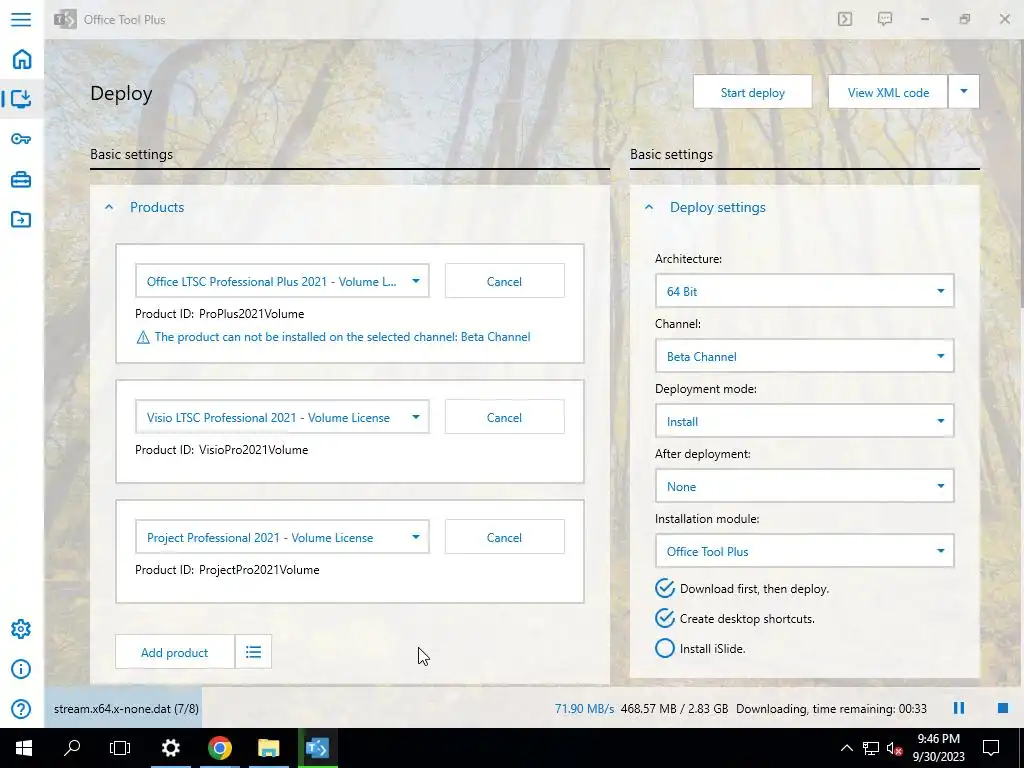Open the notification center
The width and height of the screenshot is (1024, 768).
tap(991, 748)
